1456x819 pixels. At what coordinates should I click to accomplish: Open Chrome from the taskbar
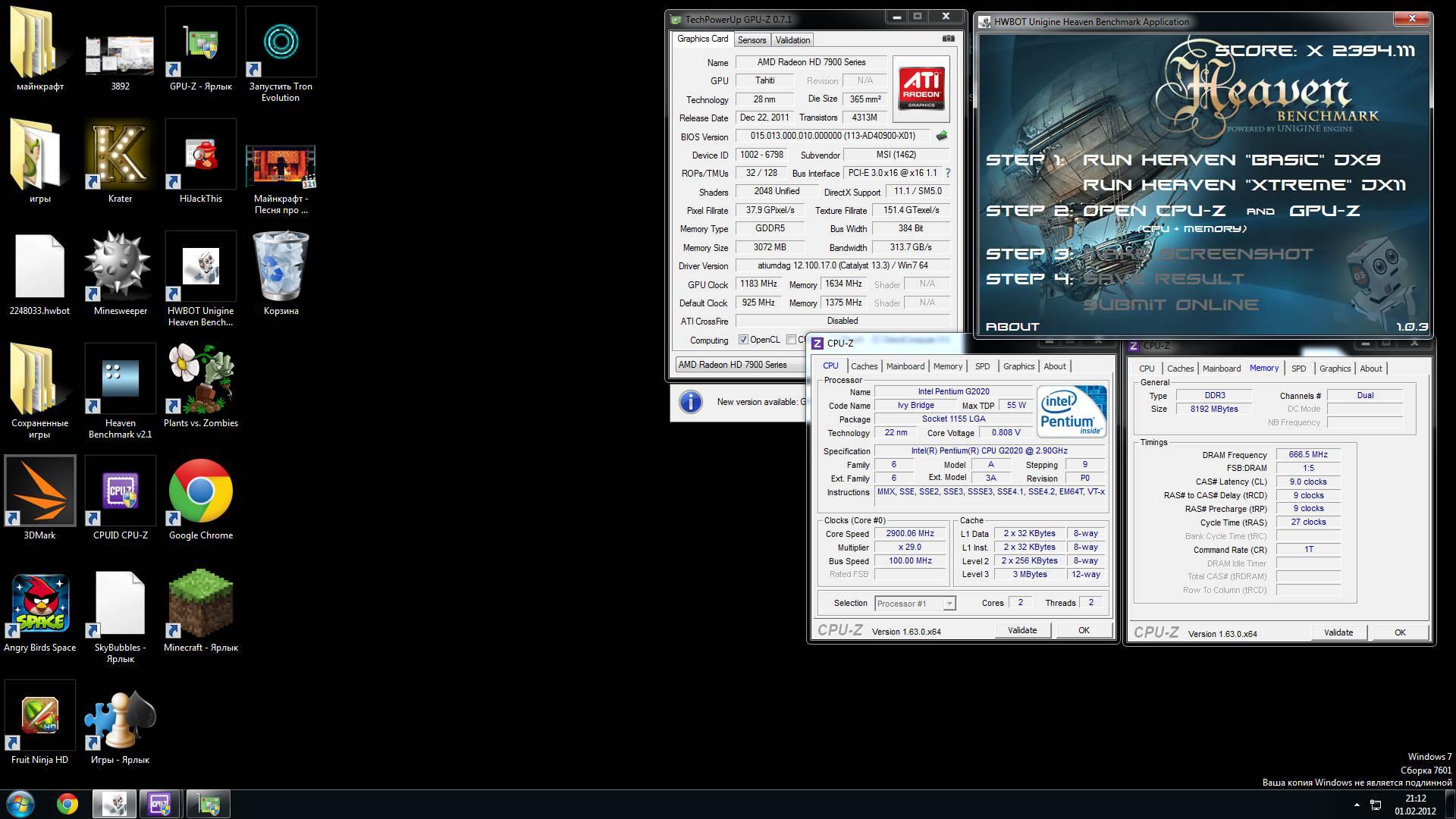(x=67, y=804)
